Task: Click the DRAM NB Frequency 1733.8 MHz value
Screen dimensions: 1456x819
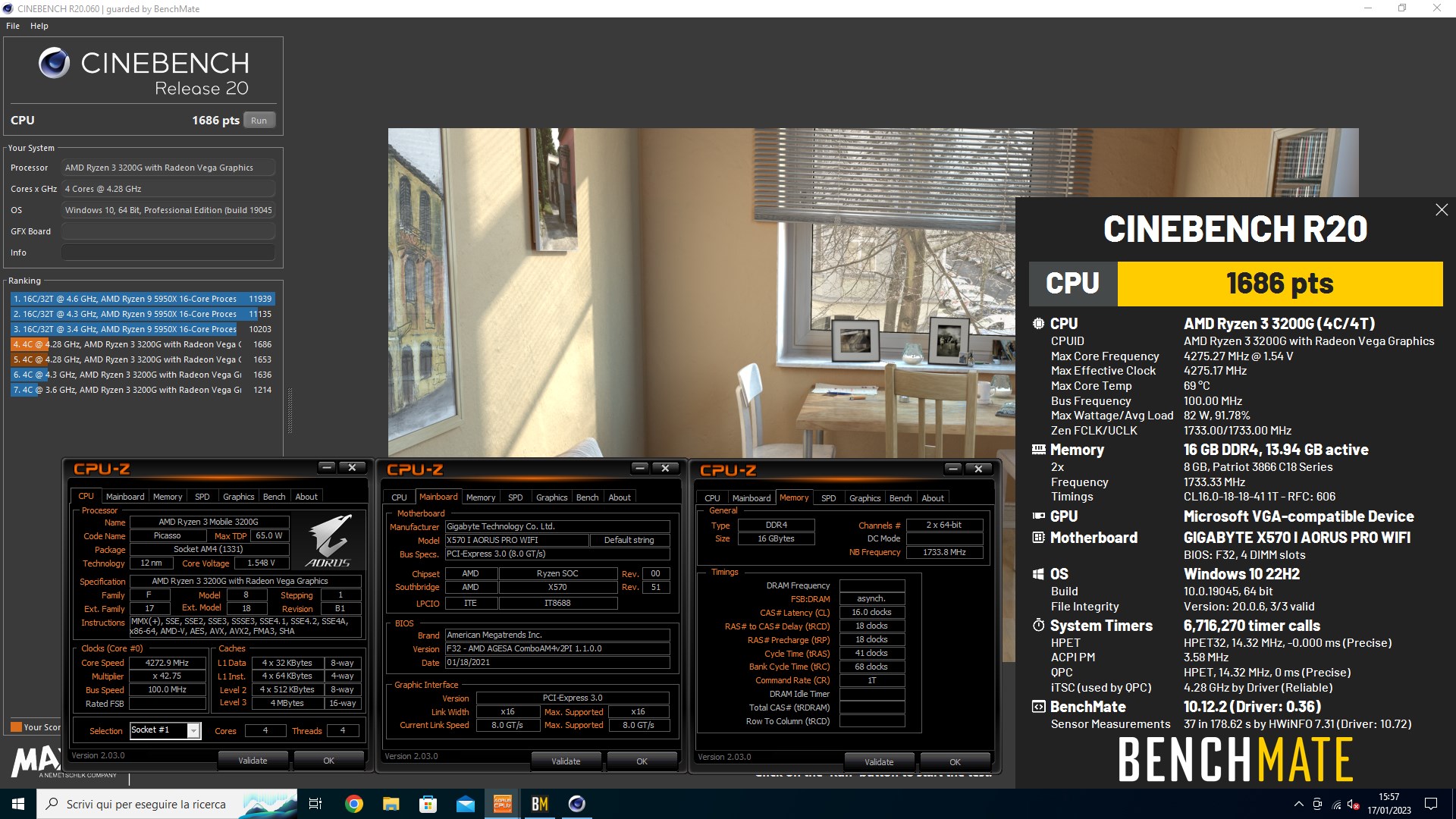Action: pos(945,552)
